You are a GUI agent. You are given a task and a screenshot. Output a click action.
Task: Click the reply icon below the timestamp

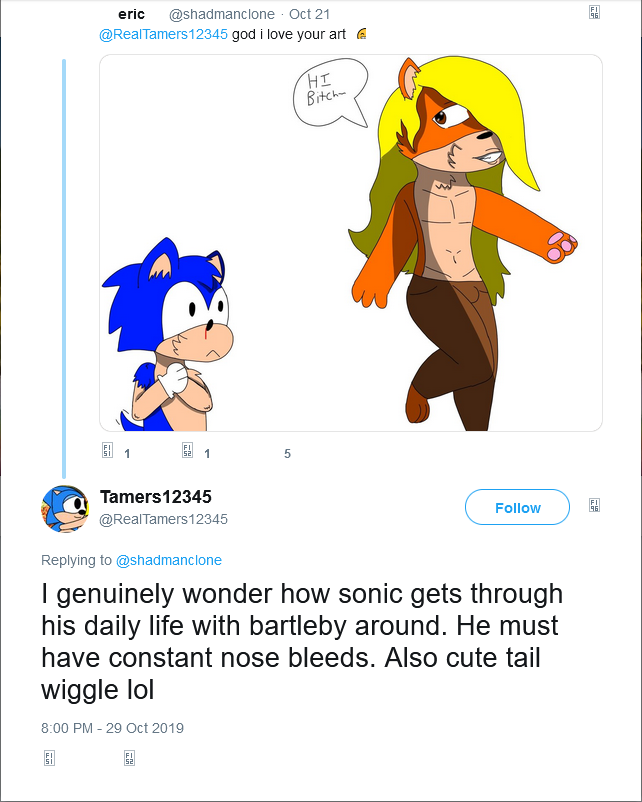click(x=50, y=759)
